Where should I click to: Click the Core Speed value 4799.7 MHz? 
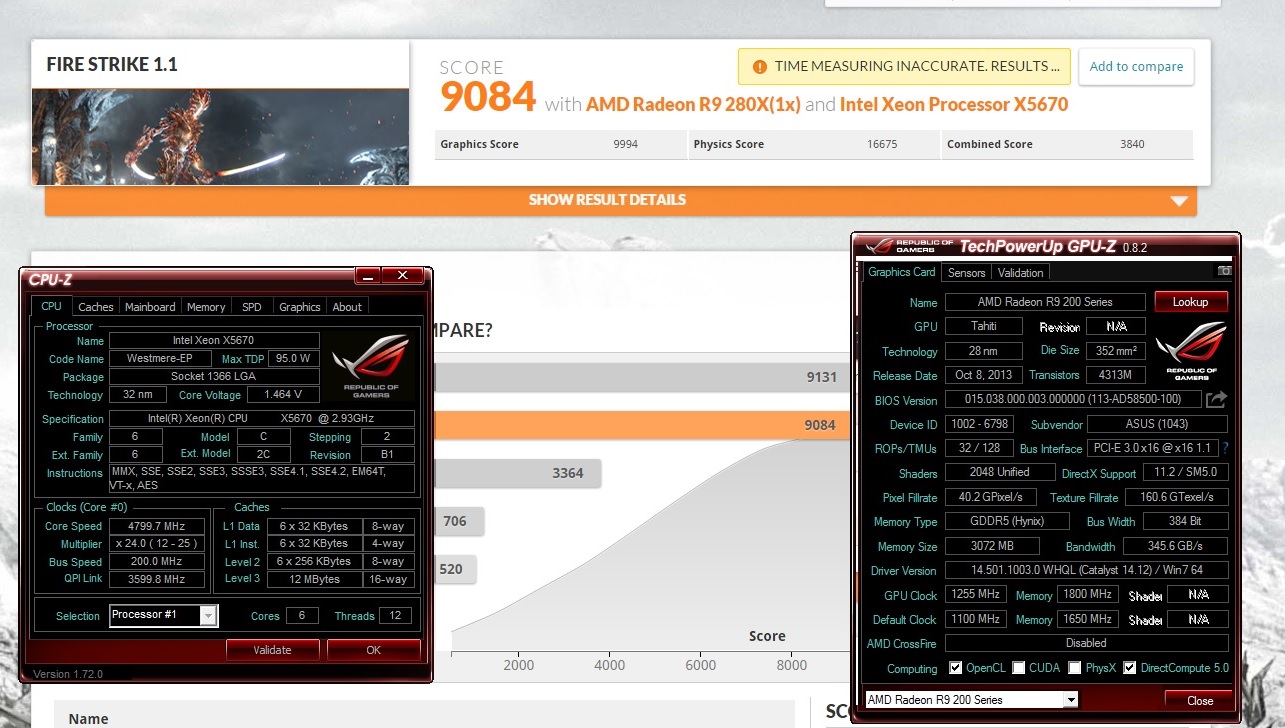pyautogui.click(x=159, y=526)
